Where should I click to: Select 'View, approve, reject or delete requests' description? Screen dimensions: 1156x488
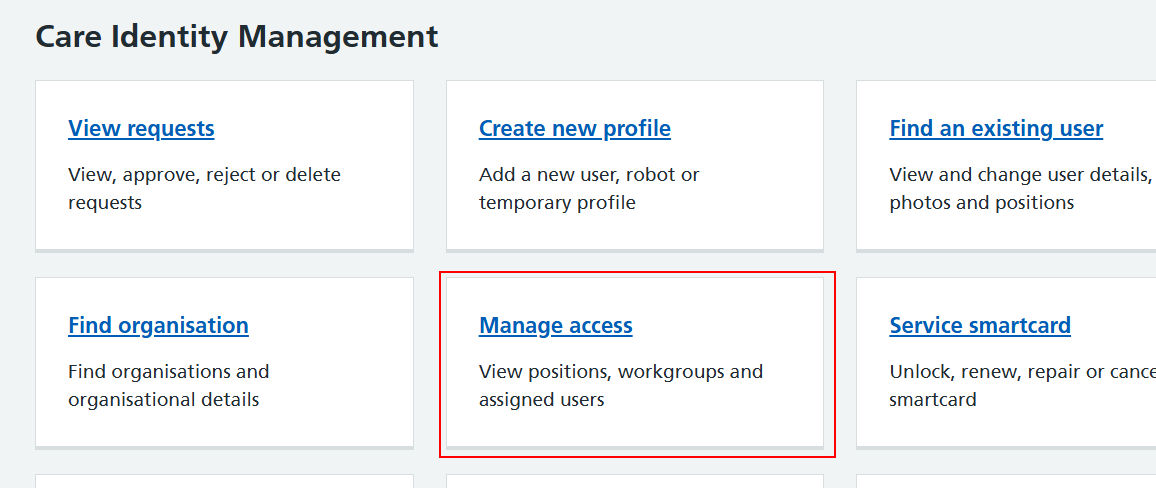204,189
